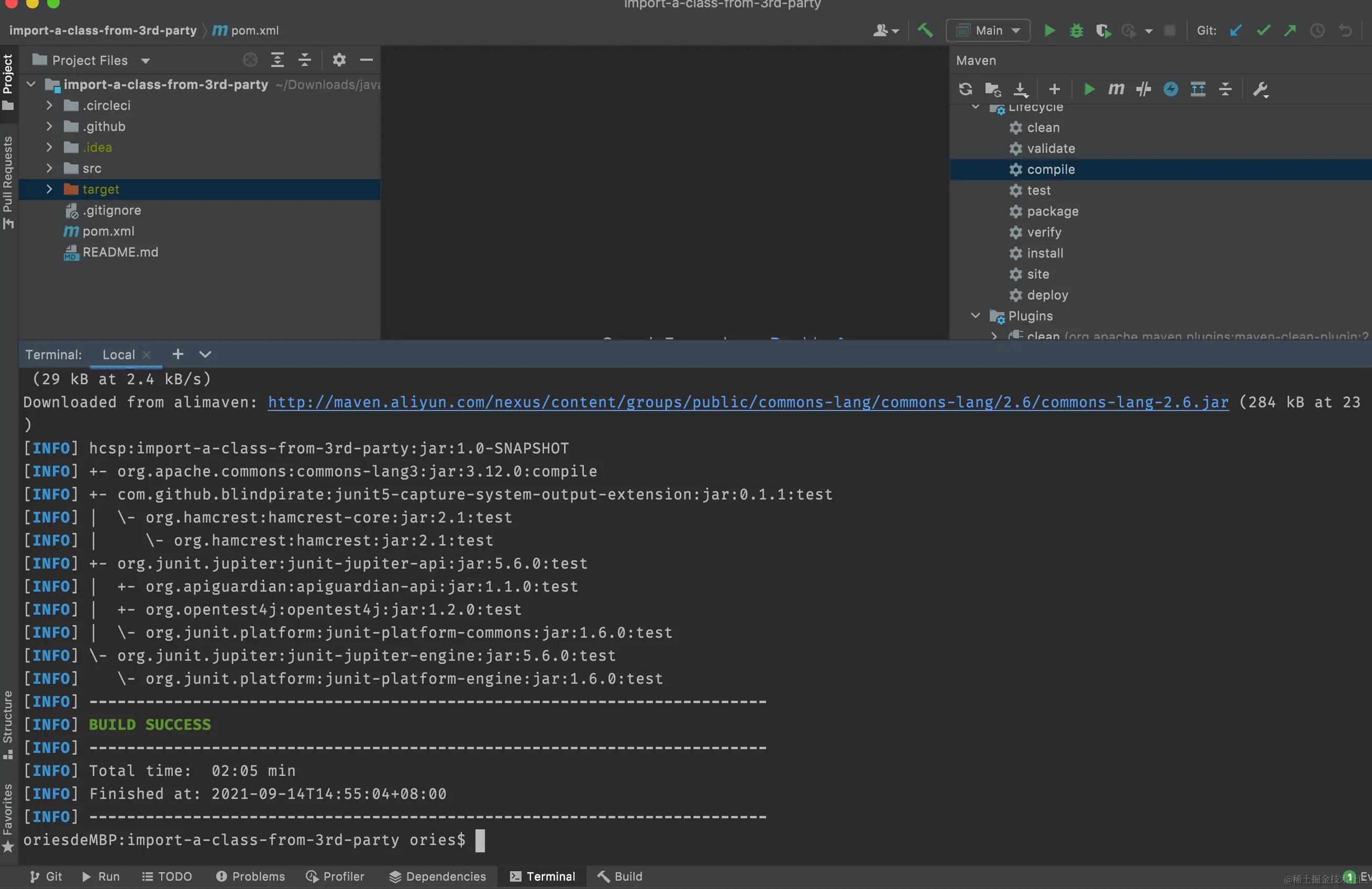Expand the .circleci folder
The image size is (1372, 889).
tap(49, 106)
